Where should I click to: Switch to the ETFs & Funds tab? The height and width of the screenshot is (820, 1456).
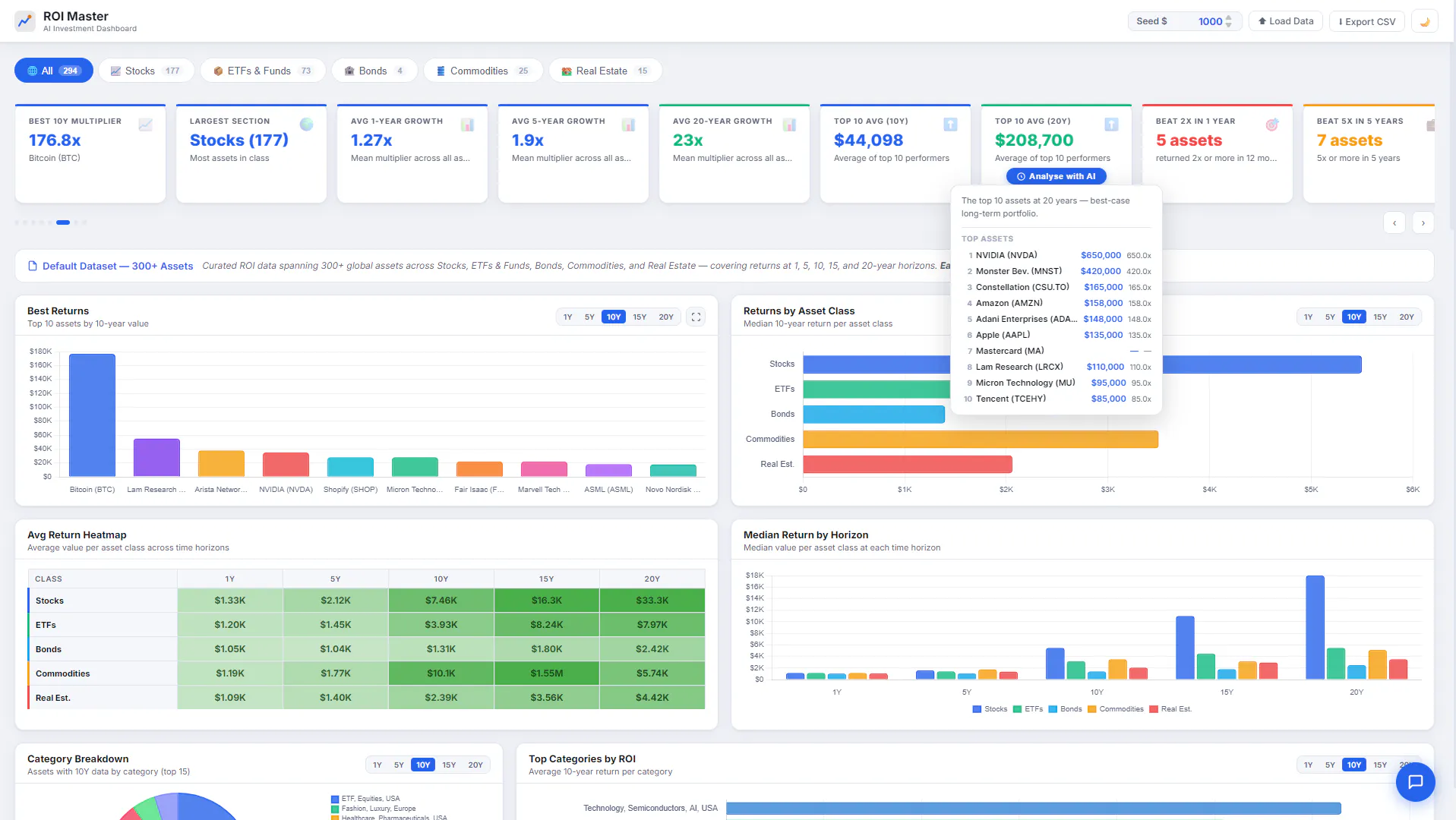point(264,71)
